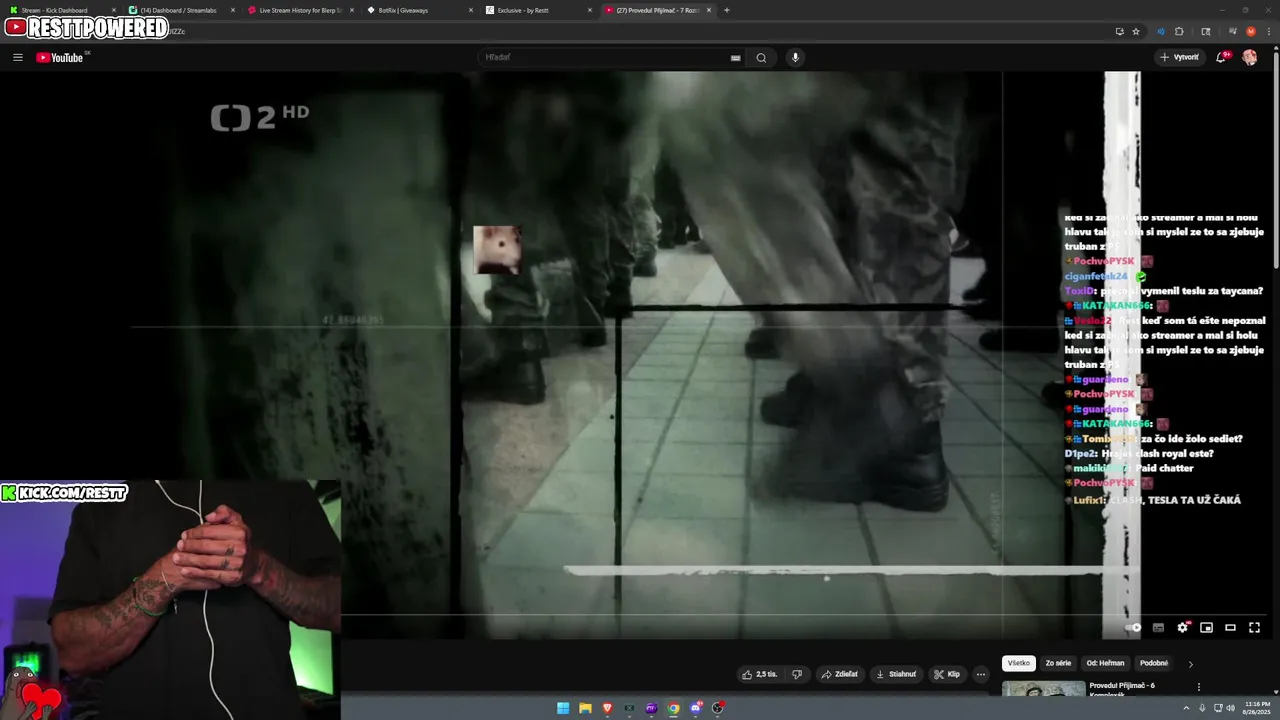Click the Vytvoriť create button
Viewport: 1280px width, 720px height.
1180,57
